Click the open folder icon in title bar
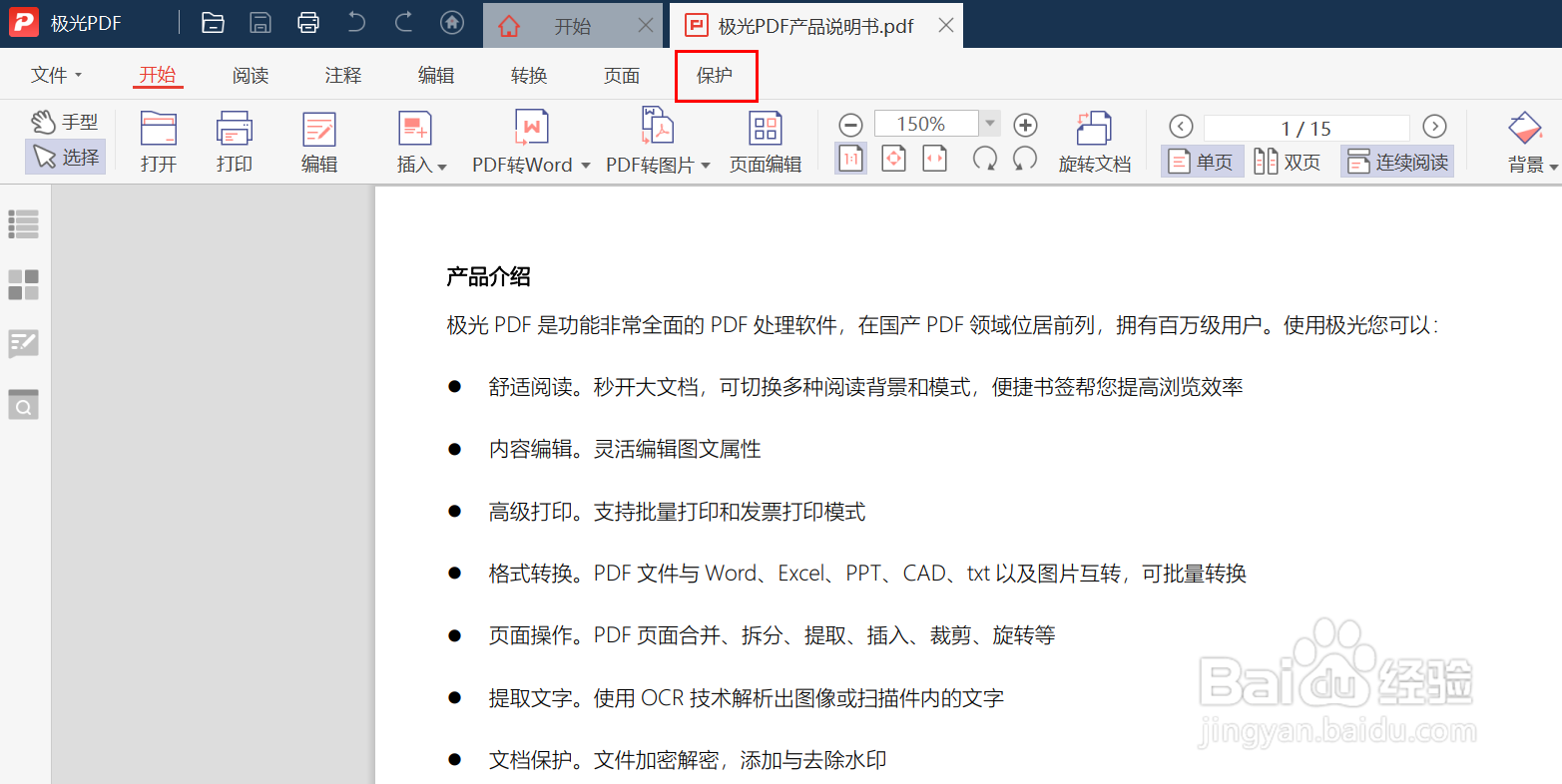This screenshot has width=1562, height=784. coord(213,23)
